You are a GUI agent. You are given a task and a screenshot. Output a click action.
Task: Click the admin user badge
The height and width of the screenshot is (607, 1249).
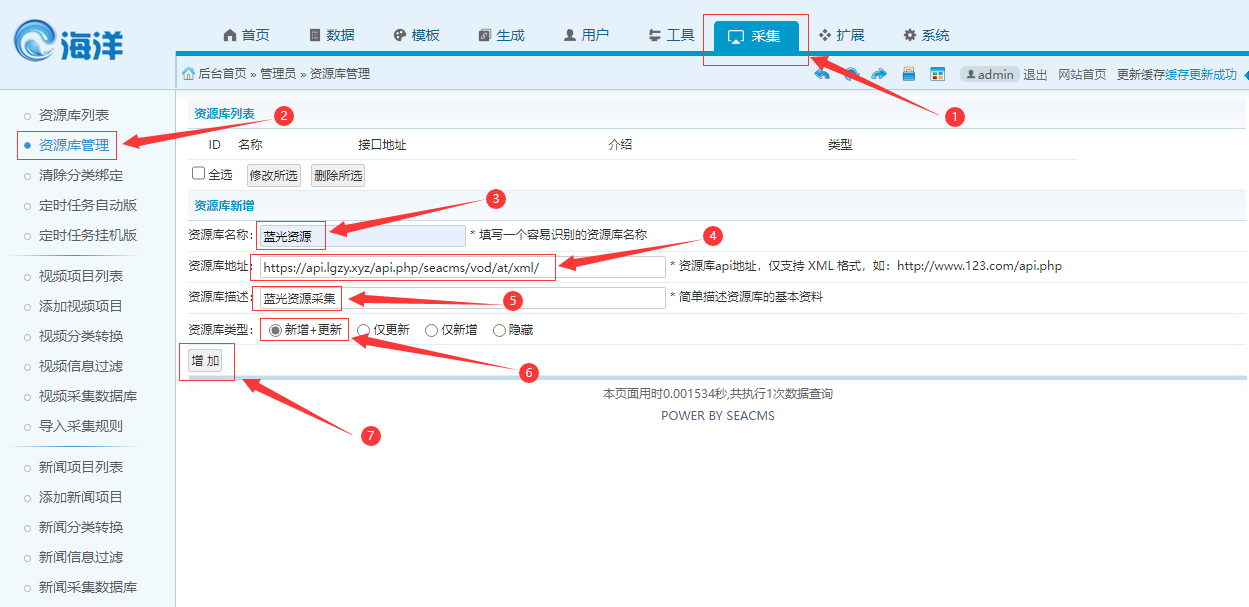(988, 74)
